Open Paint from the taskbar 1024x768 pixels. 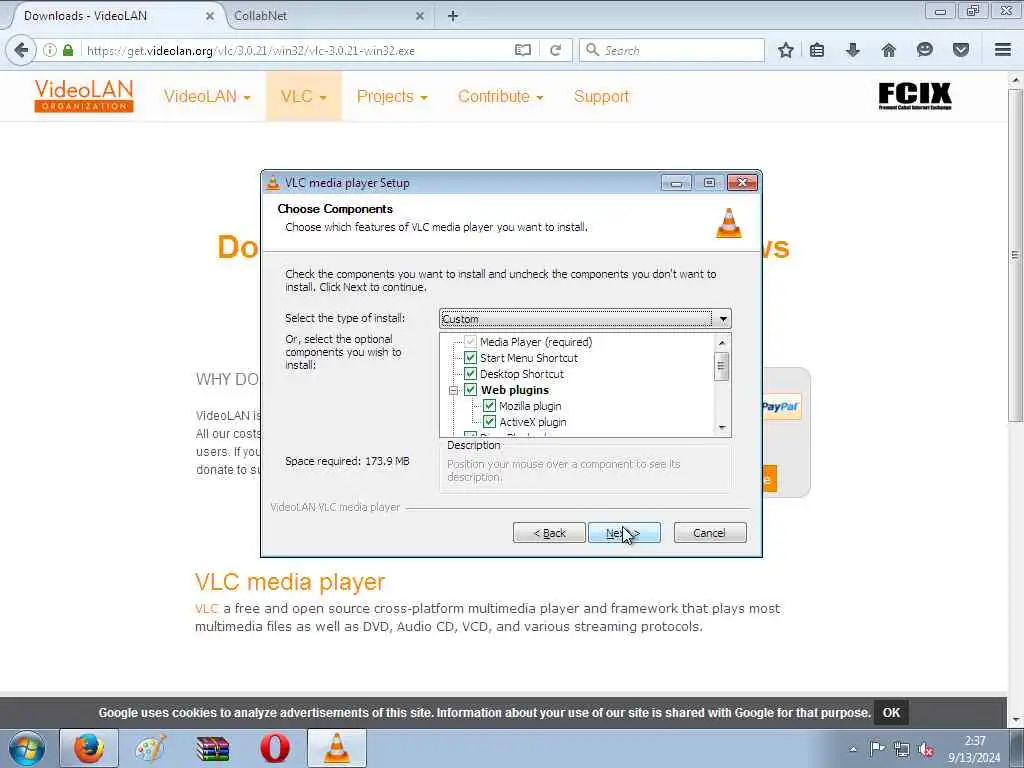(x=151, y=748)
